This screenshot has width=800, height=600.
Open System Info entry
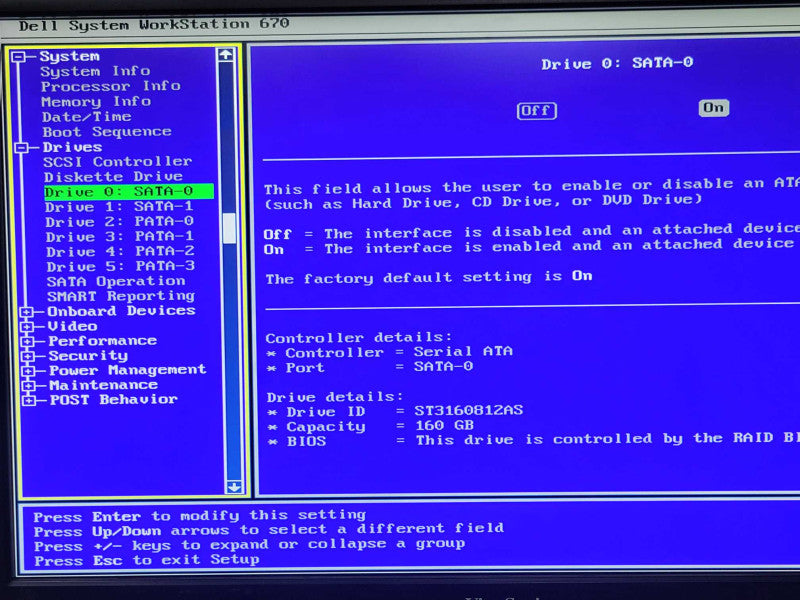tap(95, 71)
